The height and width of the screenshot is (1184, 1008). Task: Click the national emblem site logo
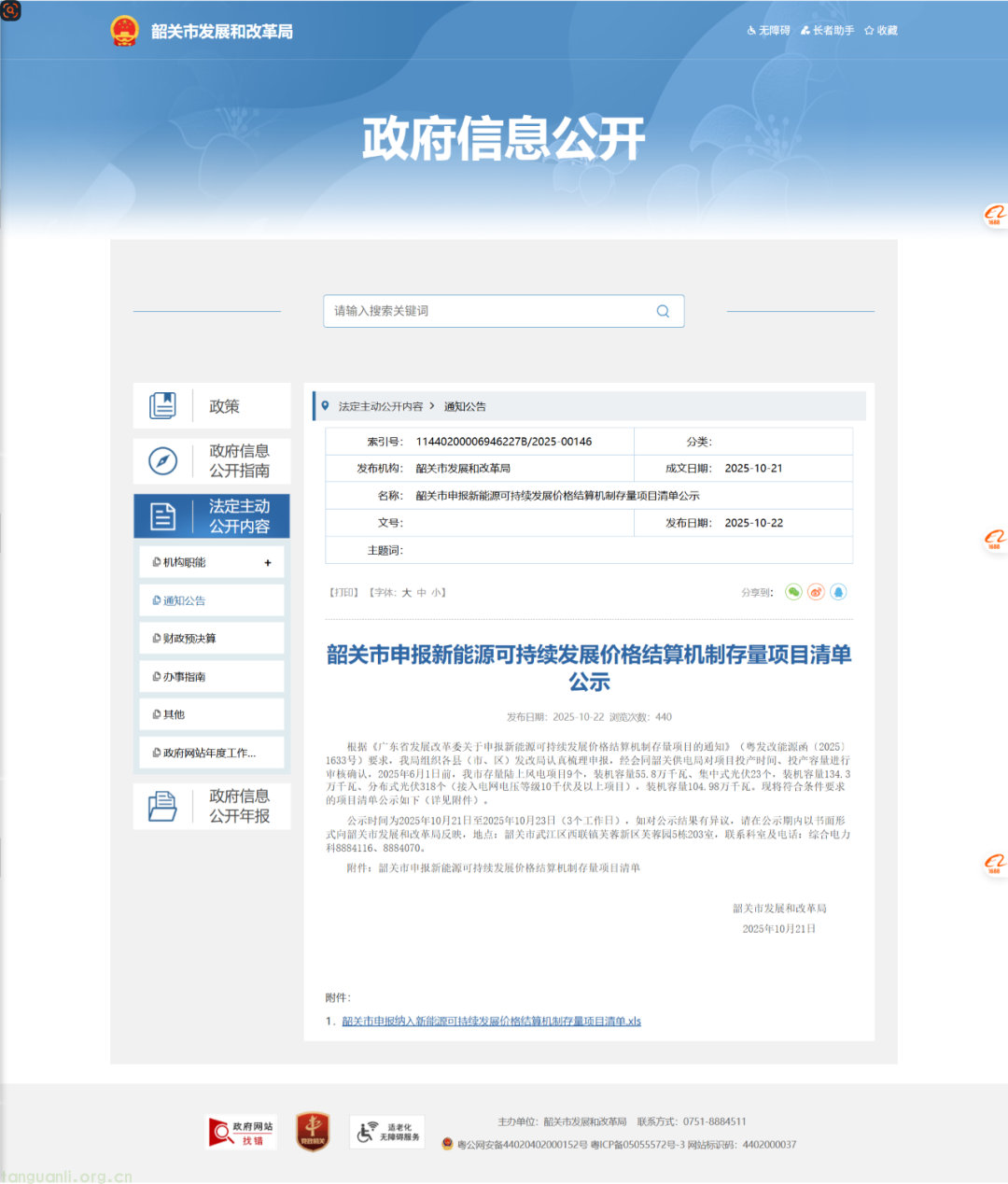click(122, 30)
